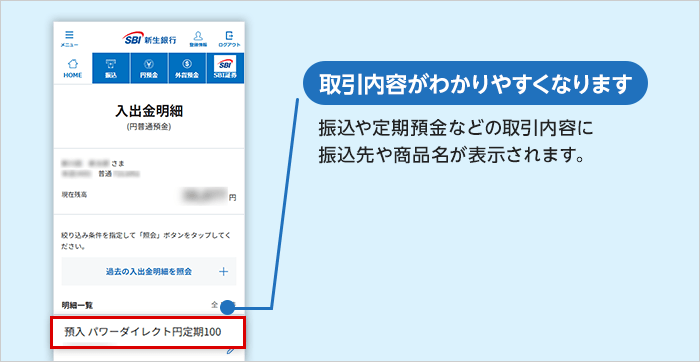Select the 預入 パワーダイレクト円定期100 entry
The width and height of the screenshot is (700, 362).
pyautogui.click(x=148, y=332)
